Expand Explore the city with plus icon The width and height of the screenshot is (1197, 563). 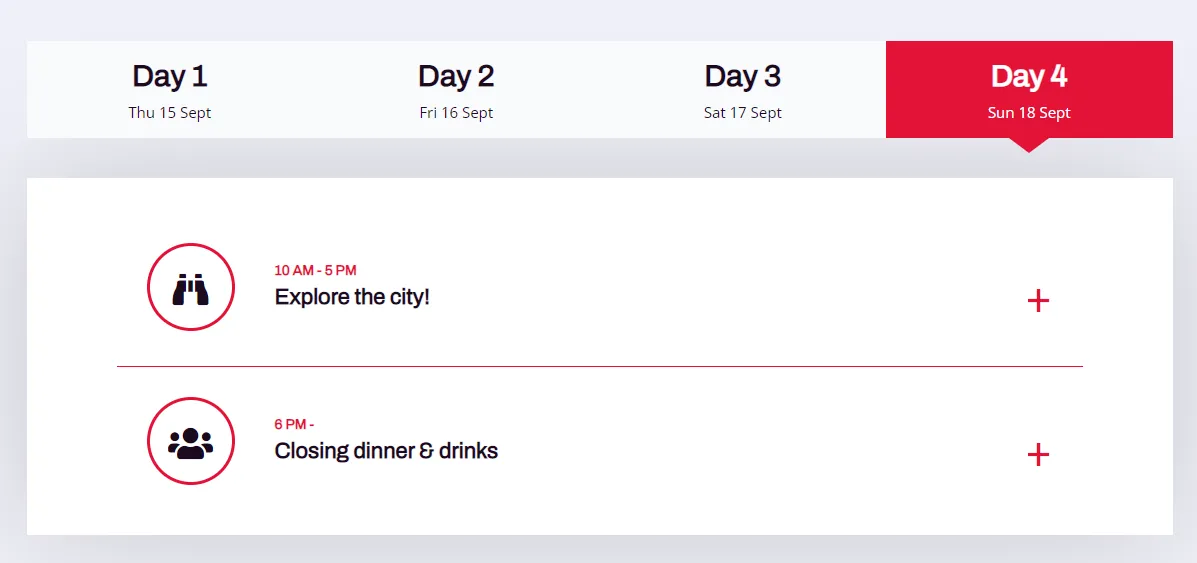(1038, 301)
